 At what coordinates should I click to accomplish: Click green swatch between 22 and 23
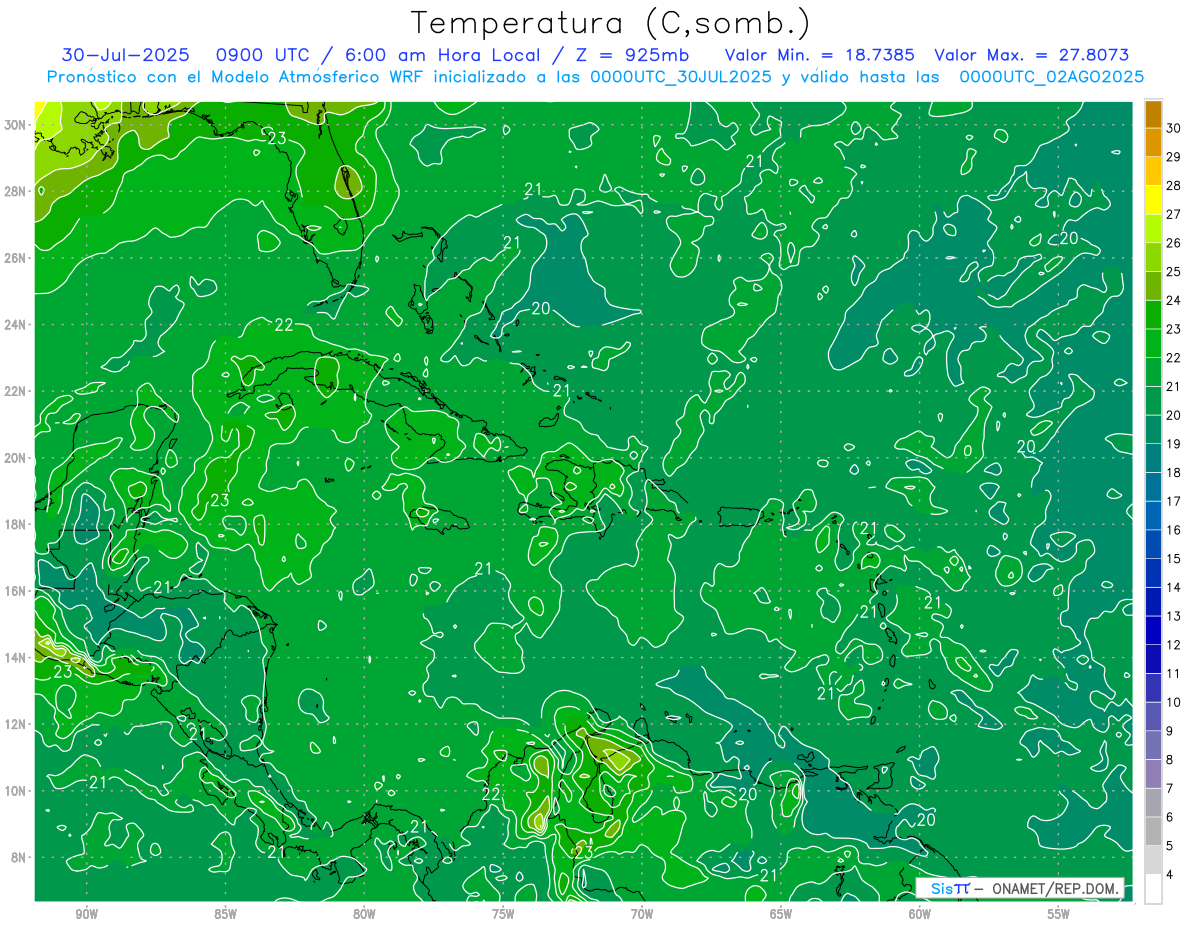coord(1153,344)
